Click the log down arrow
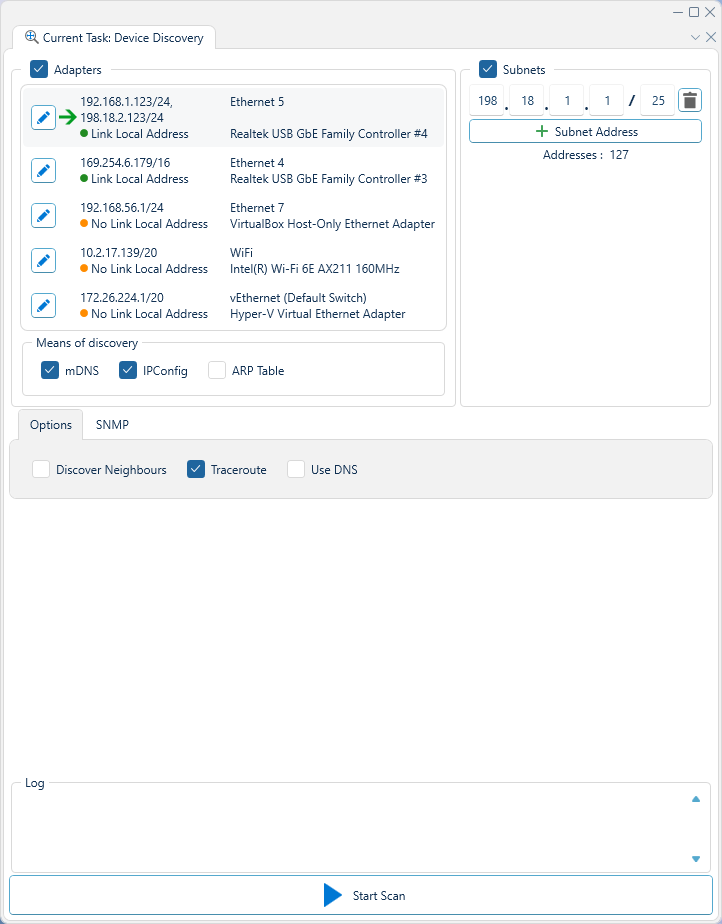Viewport: 722px width, 924px height. 696,859
